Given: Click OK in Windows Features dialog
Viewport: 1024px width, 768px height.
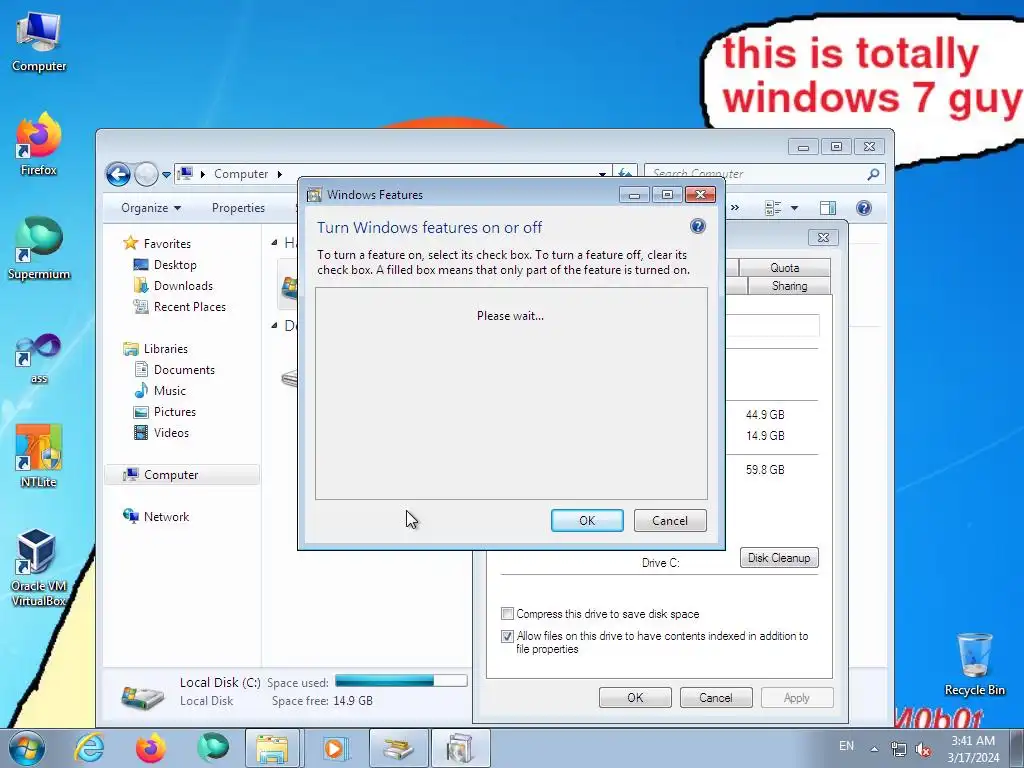Looking at the screenshot, I should 587,520.
